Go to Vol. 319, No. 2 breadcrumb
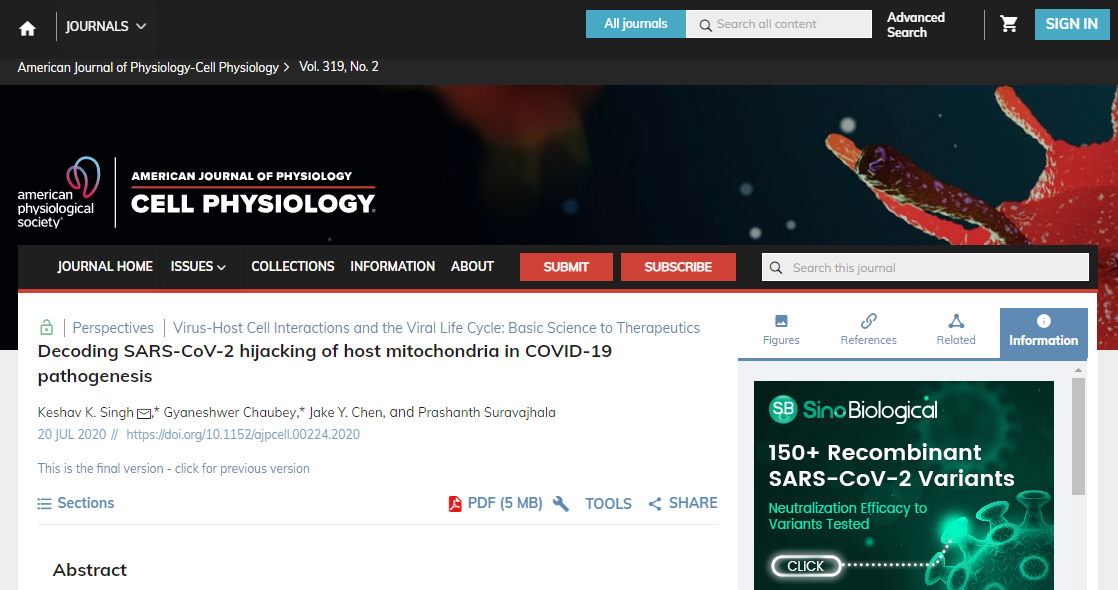Viewport: 1118px width, 590px height. tap(339, 66)
